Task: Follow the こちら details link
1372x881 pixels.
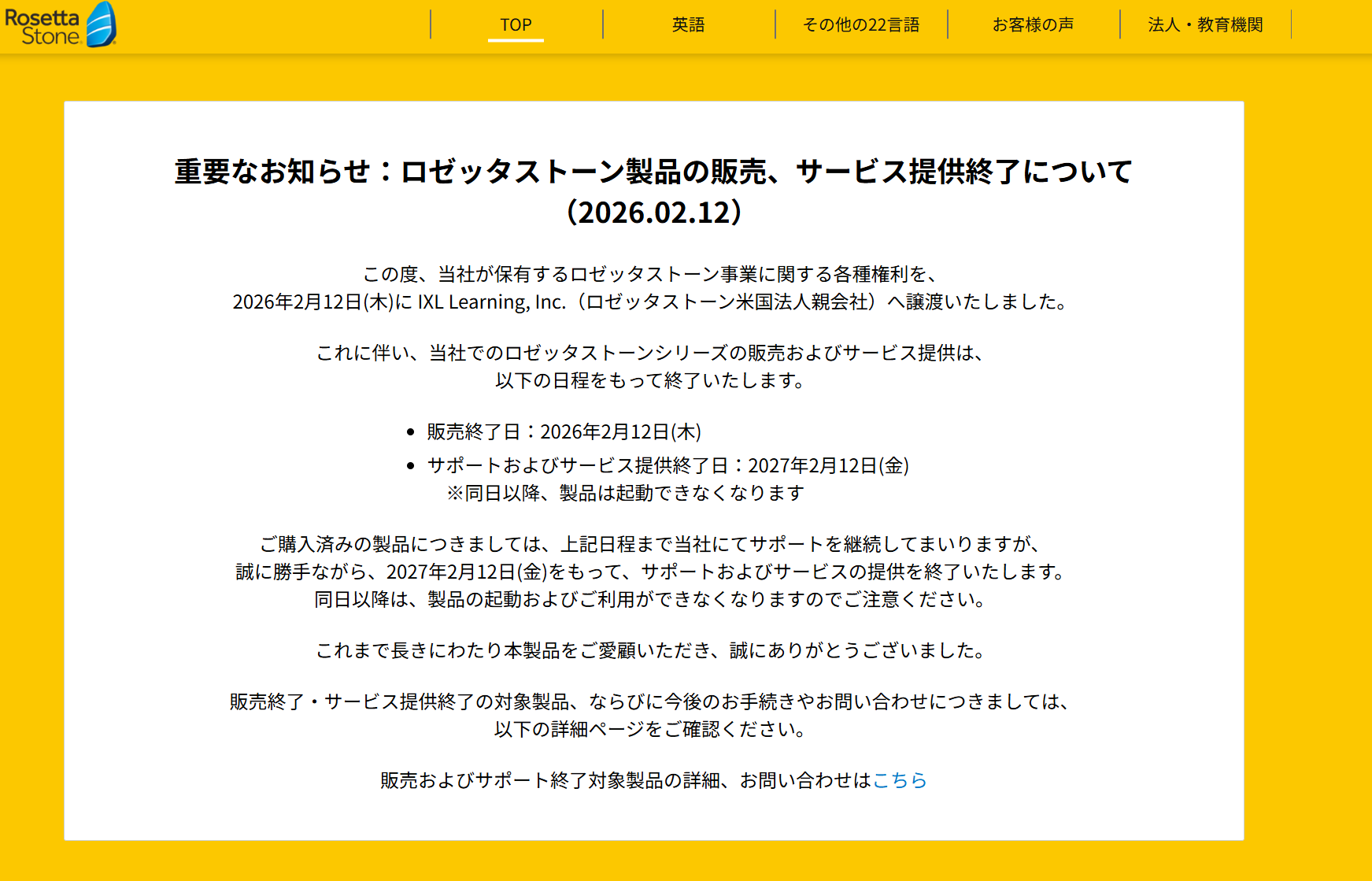Action: (900, 780)
